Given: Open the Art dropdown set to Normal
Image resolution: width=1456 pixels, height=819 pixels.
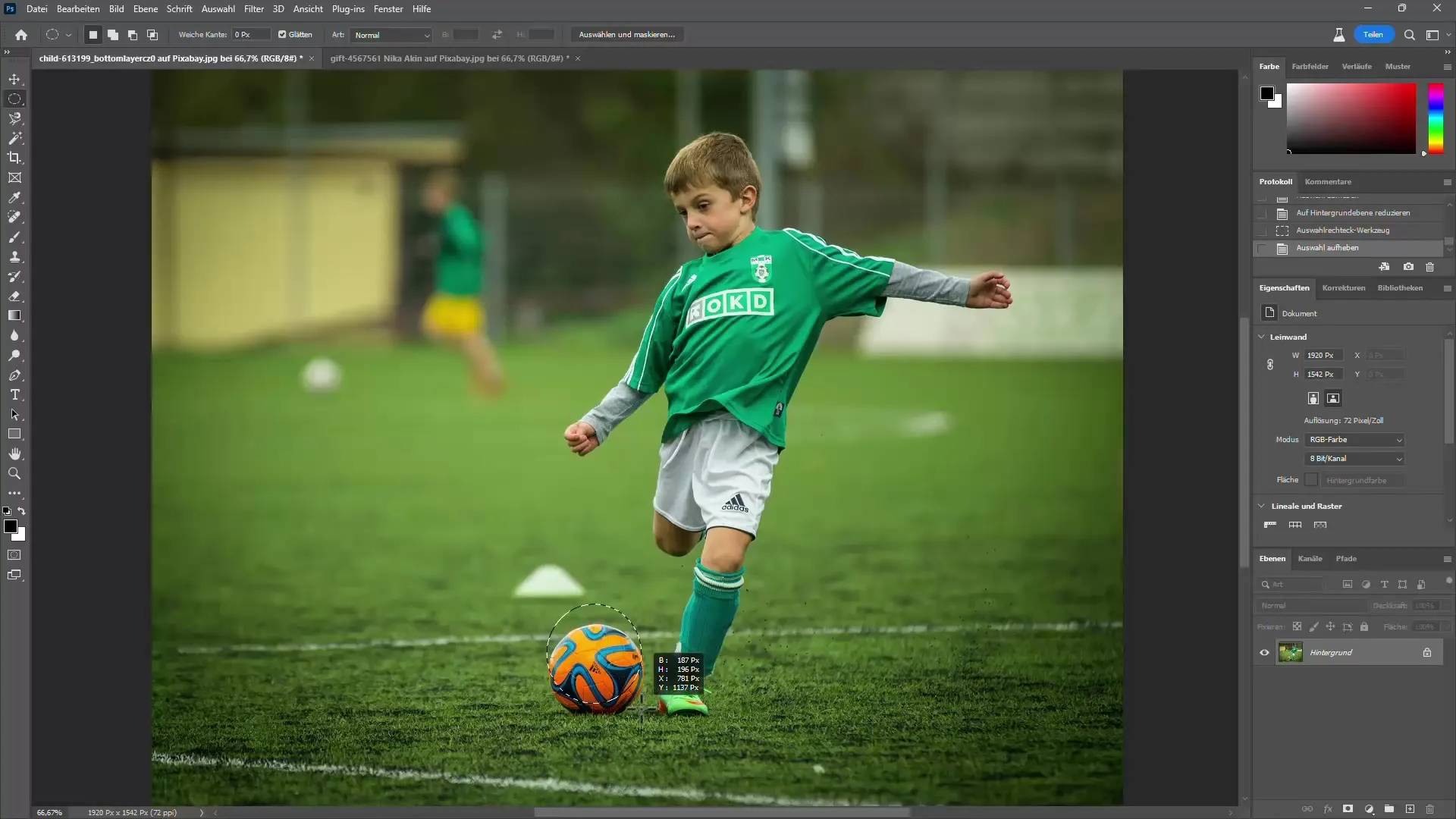Looking at the screenshot, I should [x=391, y=35].
